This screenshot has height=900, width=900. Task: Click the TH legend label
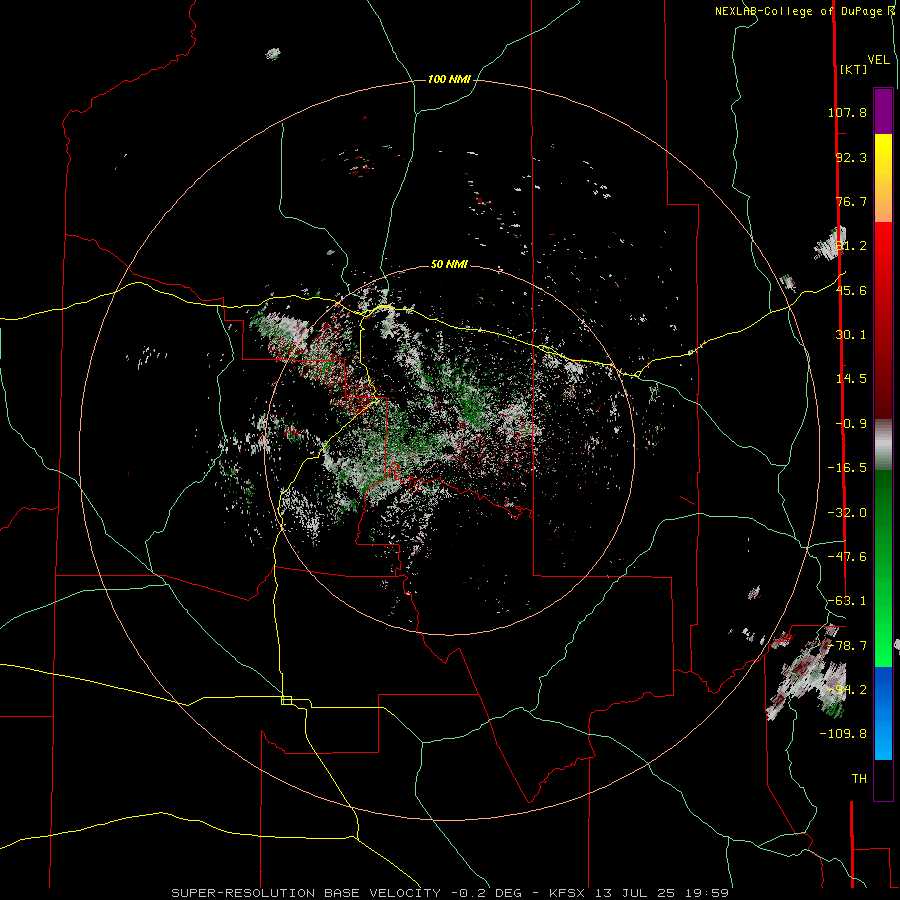coord(859,779)
